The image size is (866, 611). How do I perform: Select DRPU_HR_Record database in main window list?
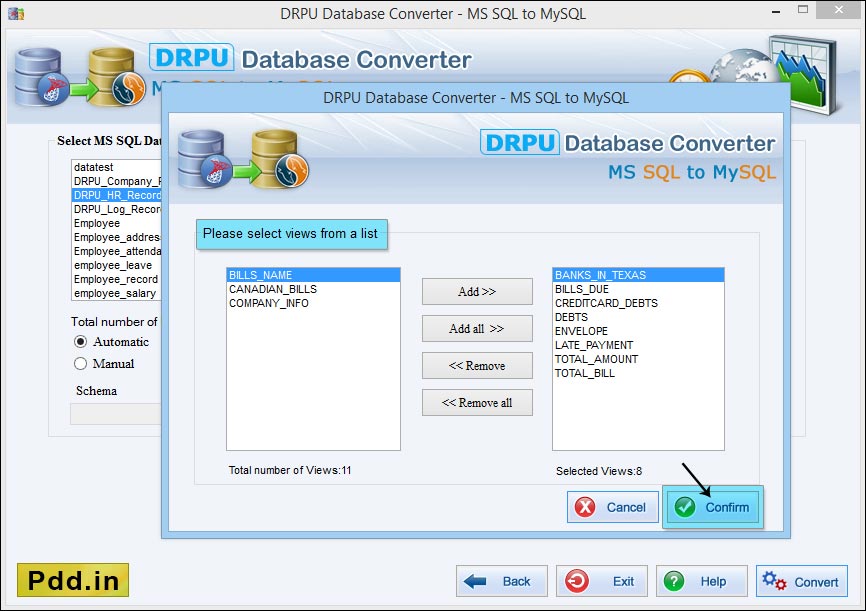click(x=117, y=195)
